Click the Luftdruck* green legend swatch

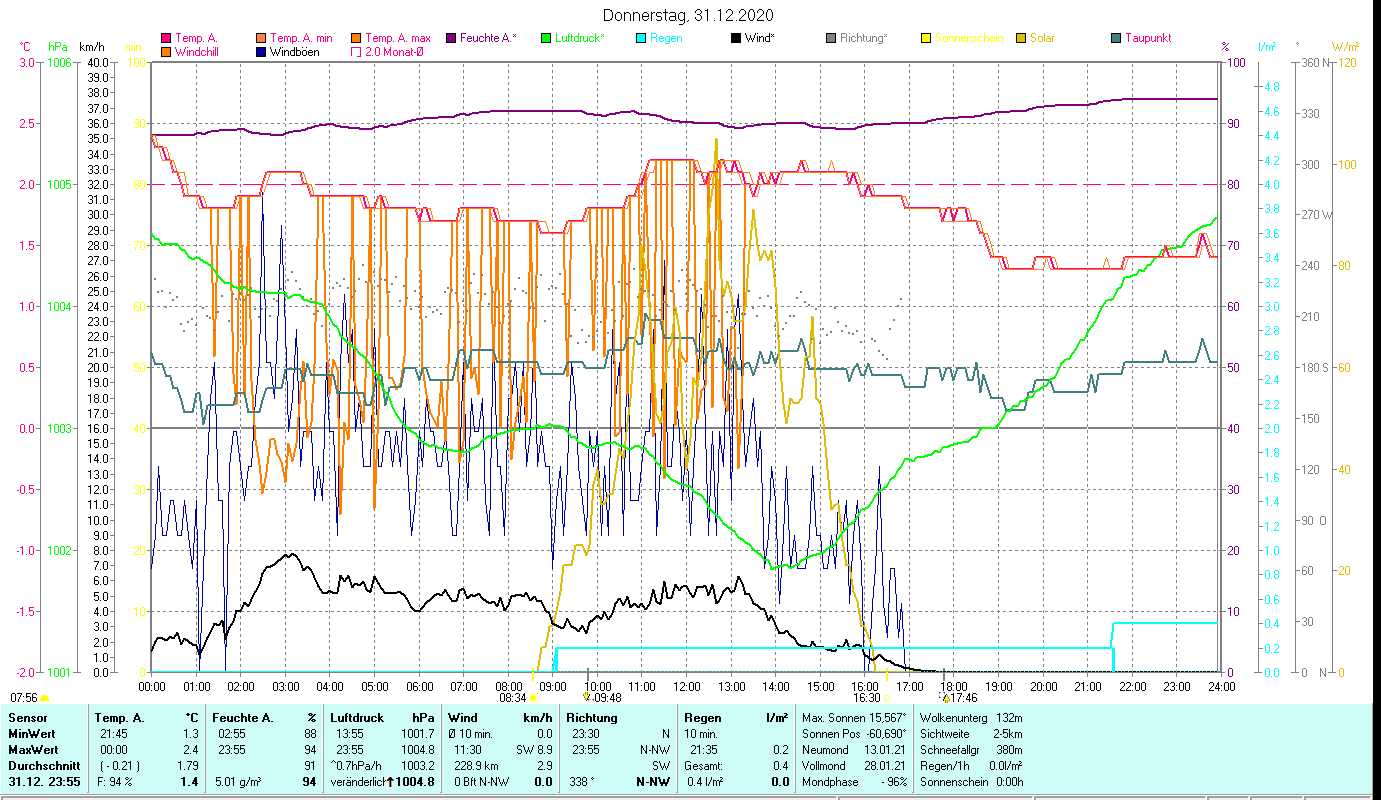tap(546, 39)
